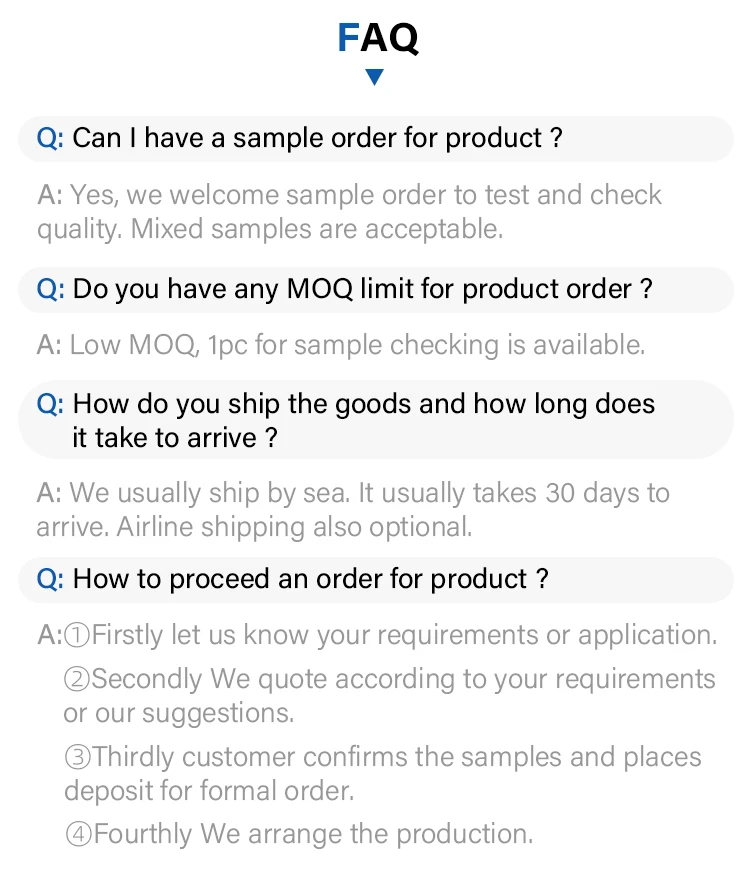The image size is (750, 888).
Task: Click the blue down triangle below FAQ
Action: click(375, 77)
